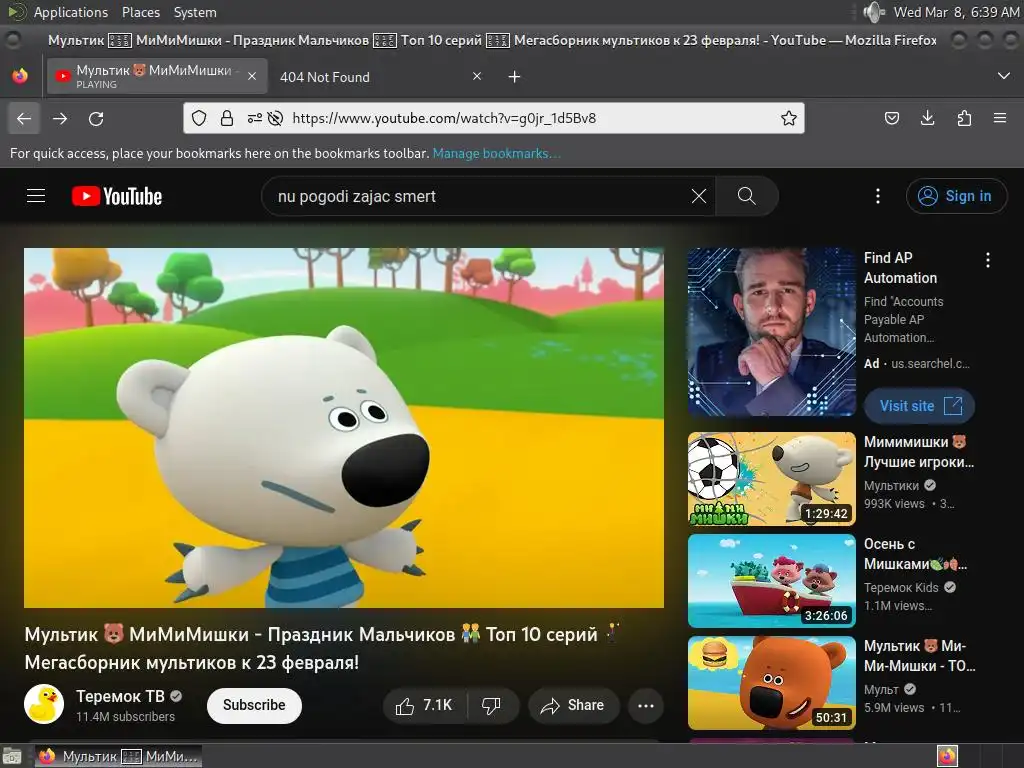Click the Firefox taskbar window button

118,756
